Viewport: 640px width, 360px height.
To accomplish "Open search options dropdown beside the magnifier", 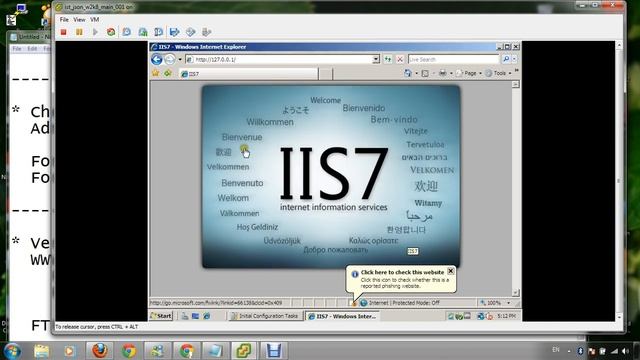I will pyautogui.click(x=514, y=60).
